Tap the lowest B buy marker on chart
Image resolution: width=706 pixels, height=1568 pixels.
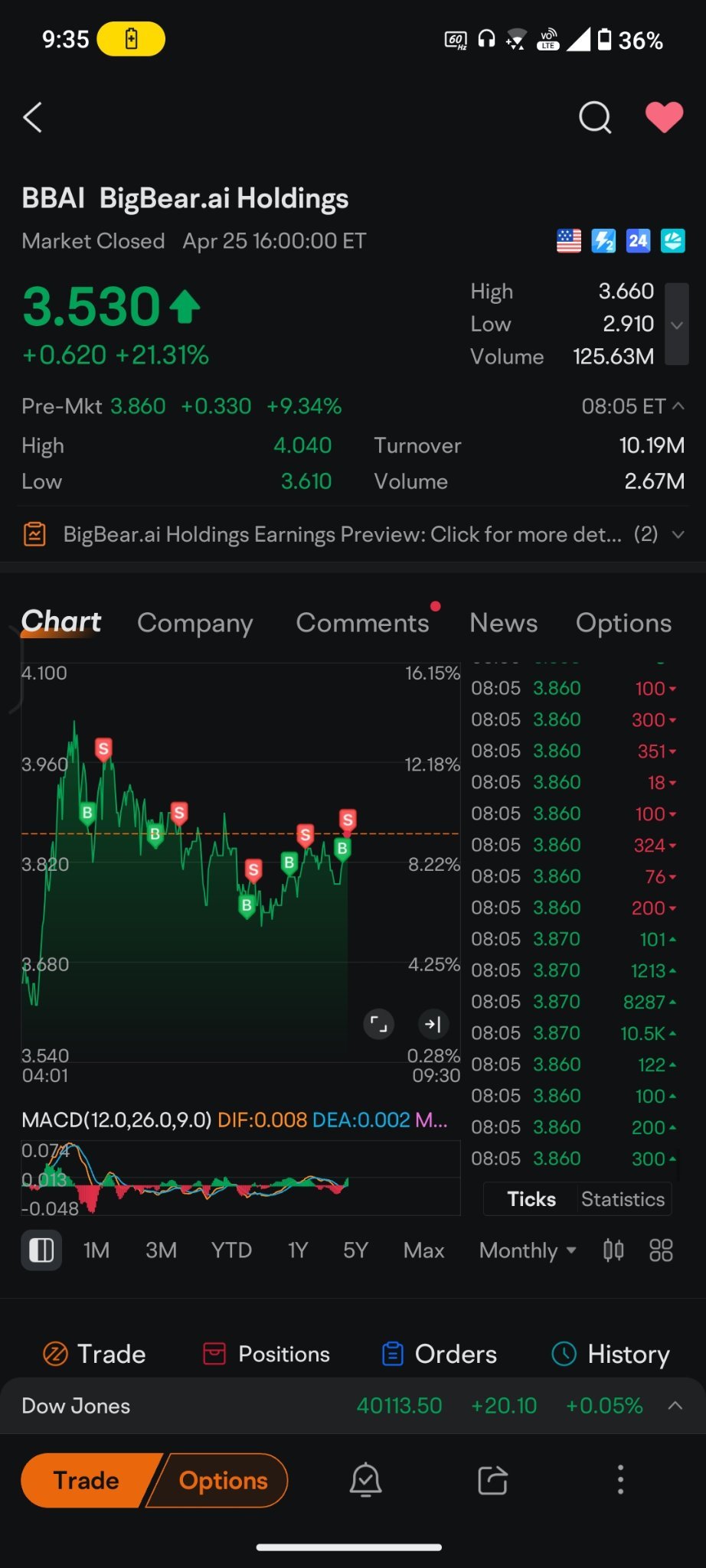247,907
